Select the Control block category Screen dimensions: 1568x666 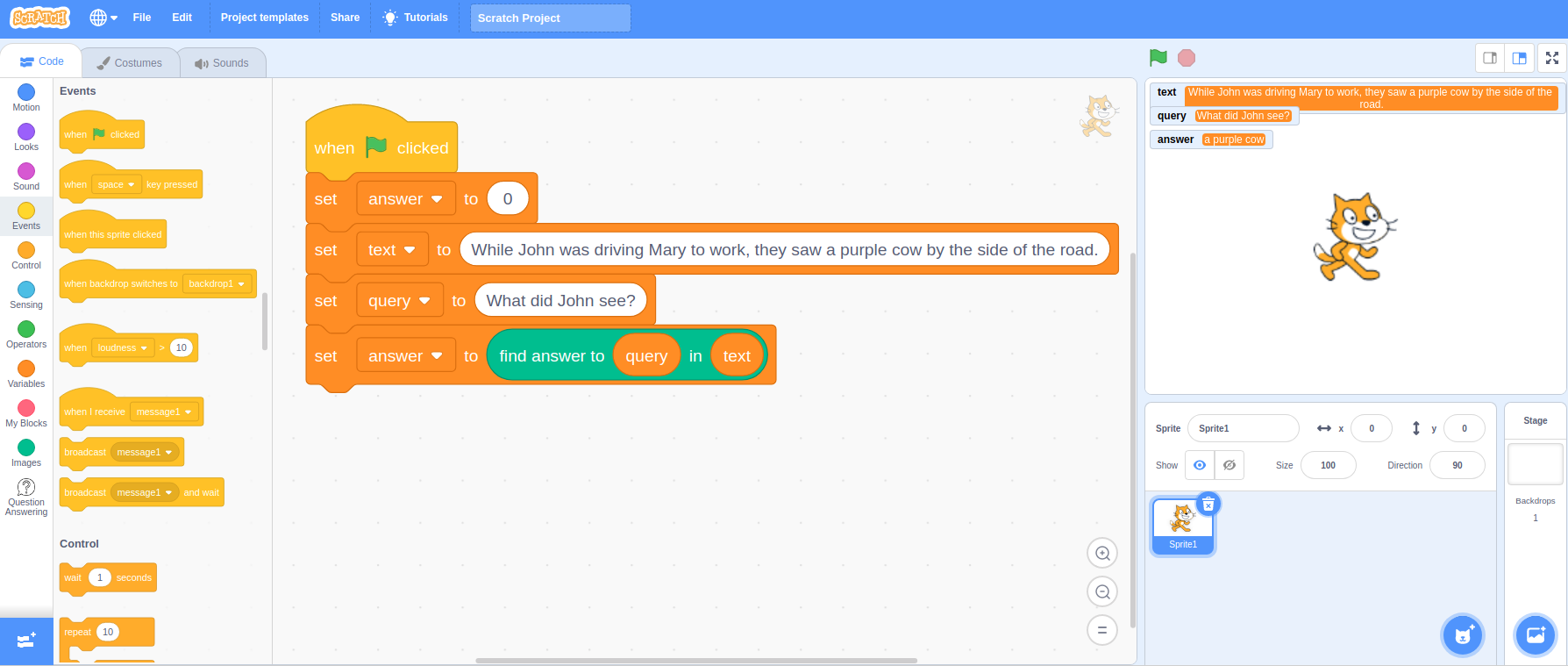tap(26, 255)
